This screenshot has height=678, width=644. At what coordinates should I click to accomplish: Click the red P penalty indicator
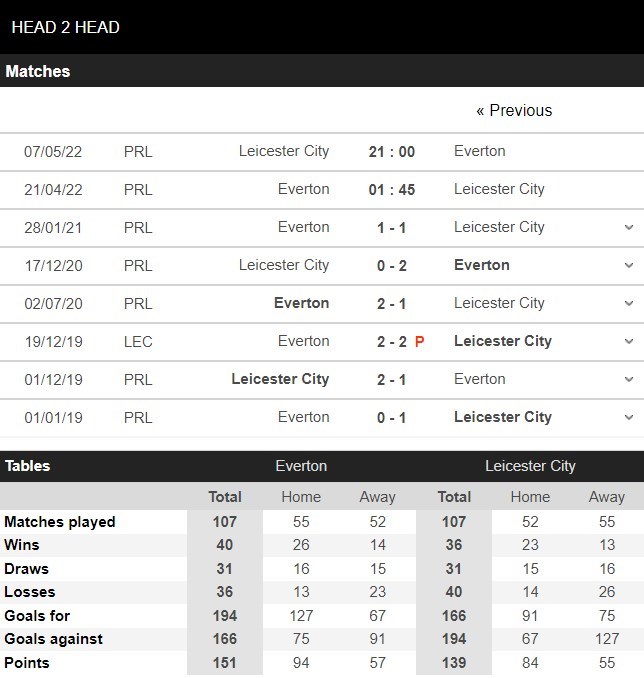(x=420, y=342)
